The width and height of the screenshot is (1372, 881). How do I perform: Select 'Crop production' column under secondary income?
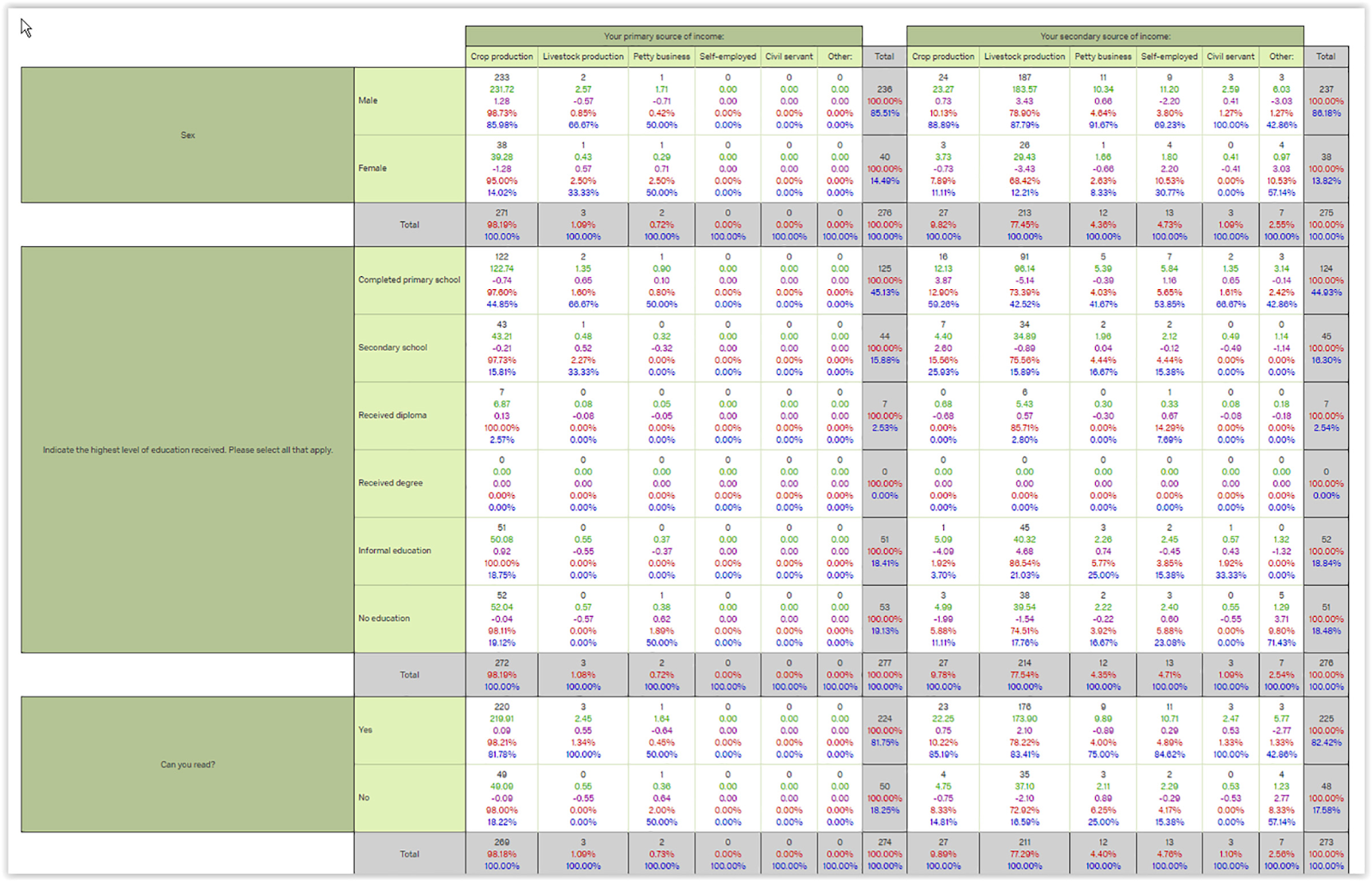pyautogui.click(x=943, y=57)
